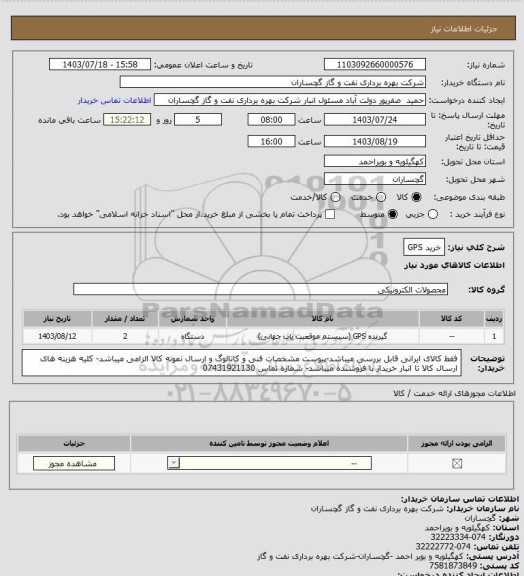Click the الزامی بودن ارائه مجوز header
The image size is (524, 576).
tap(456, 443)
